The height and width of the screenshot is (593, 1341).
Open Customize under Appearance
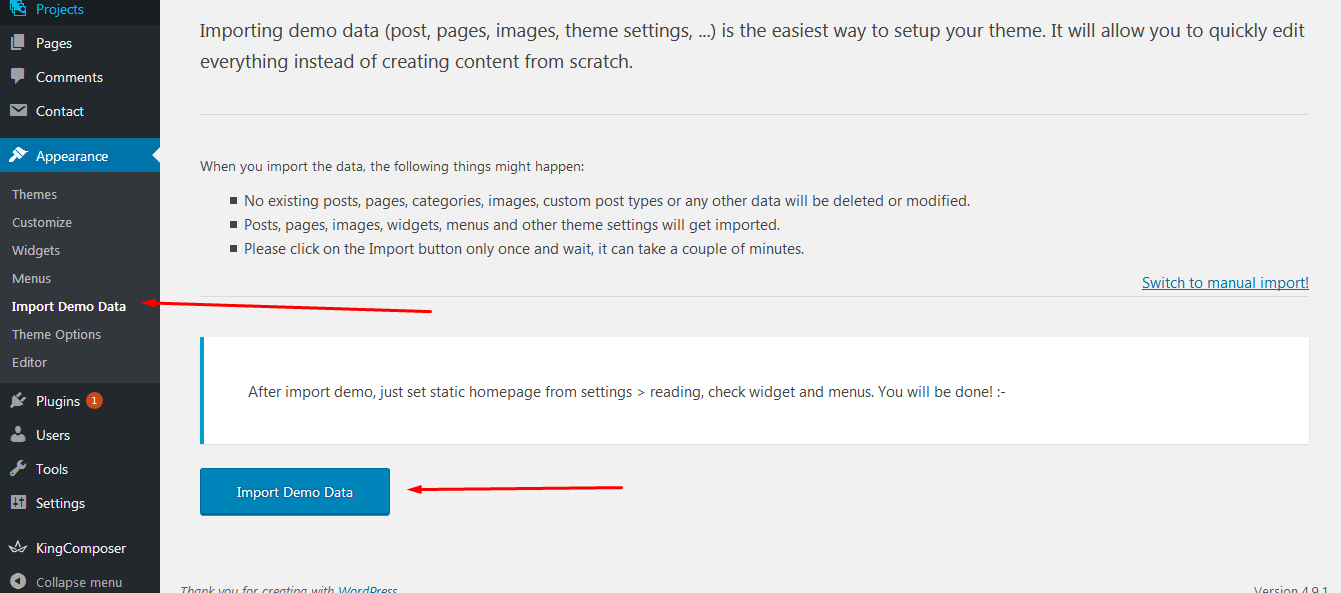tap(42, 223)
